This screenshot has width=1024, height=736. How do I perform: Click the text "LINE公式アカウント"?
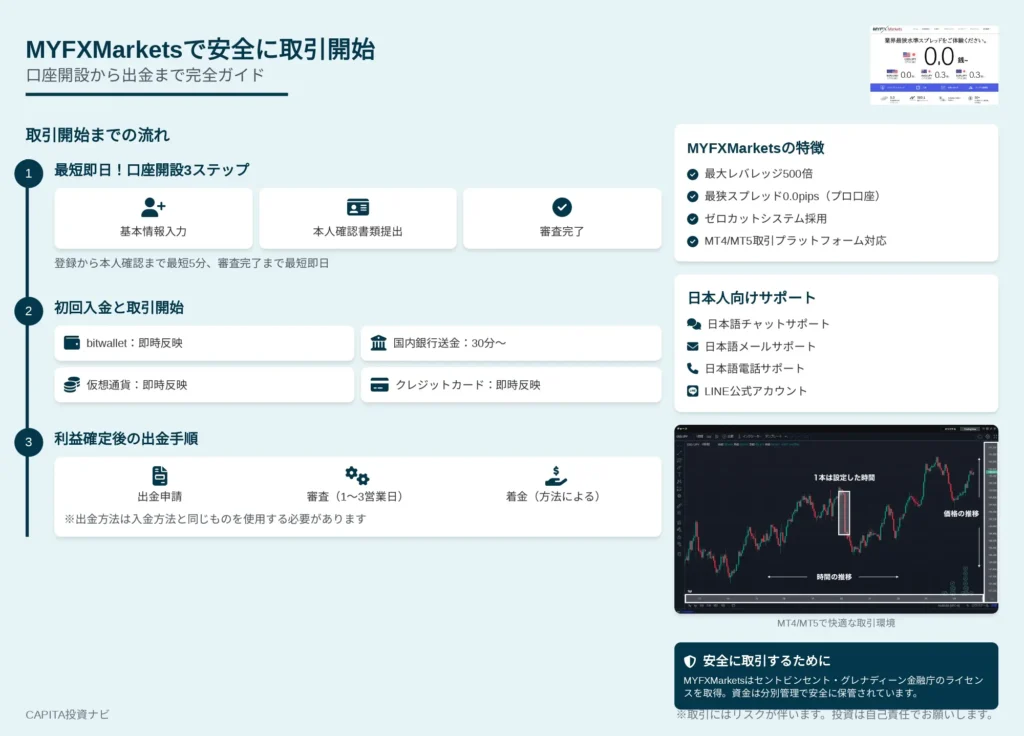pos(756,391)
